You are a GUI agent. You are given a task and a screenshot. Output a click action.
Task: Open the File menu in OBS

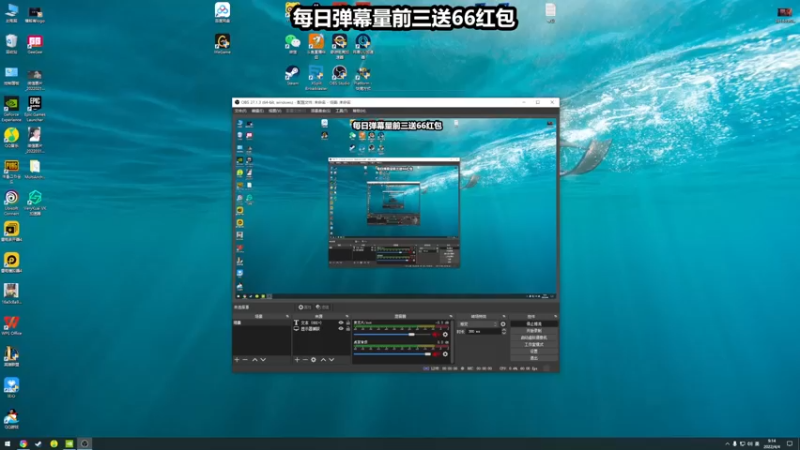(241, 111)
